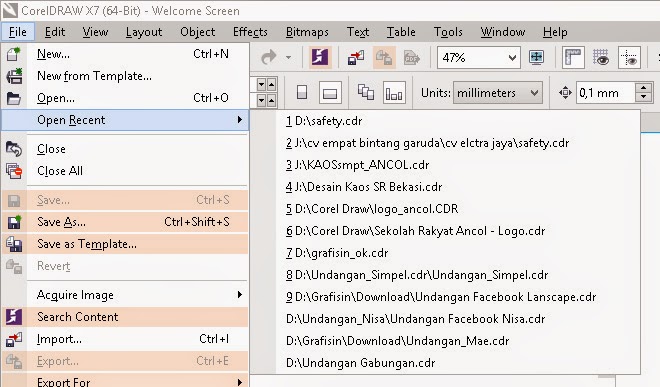The height and width of the screenshot is (387, 660).
Task: Open the Window menu
Action: point(503,32)
